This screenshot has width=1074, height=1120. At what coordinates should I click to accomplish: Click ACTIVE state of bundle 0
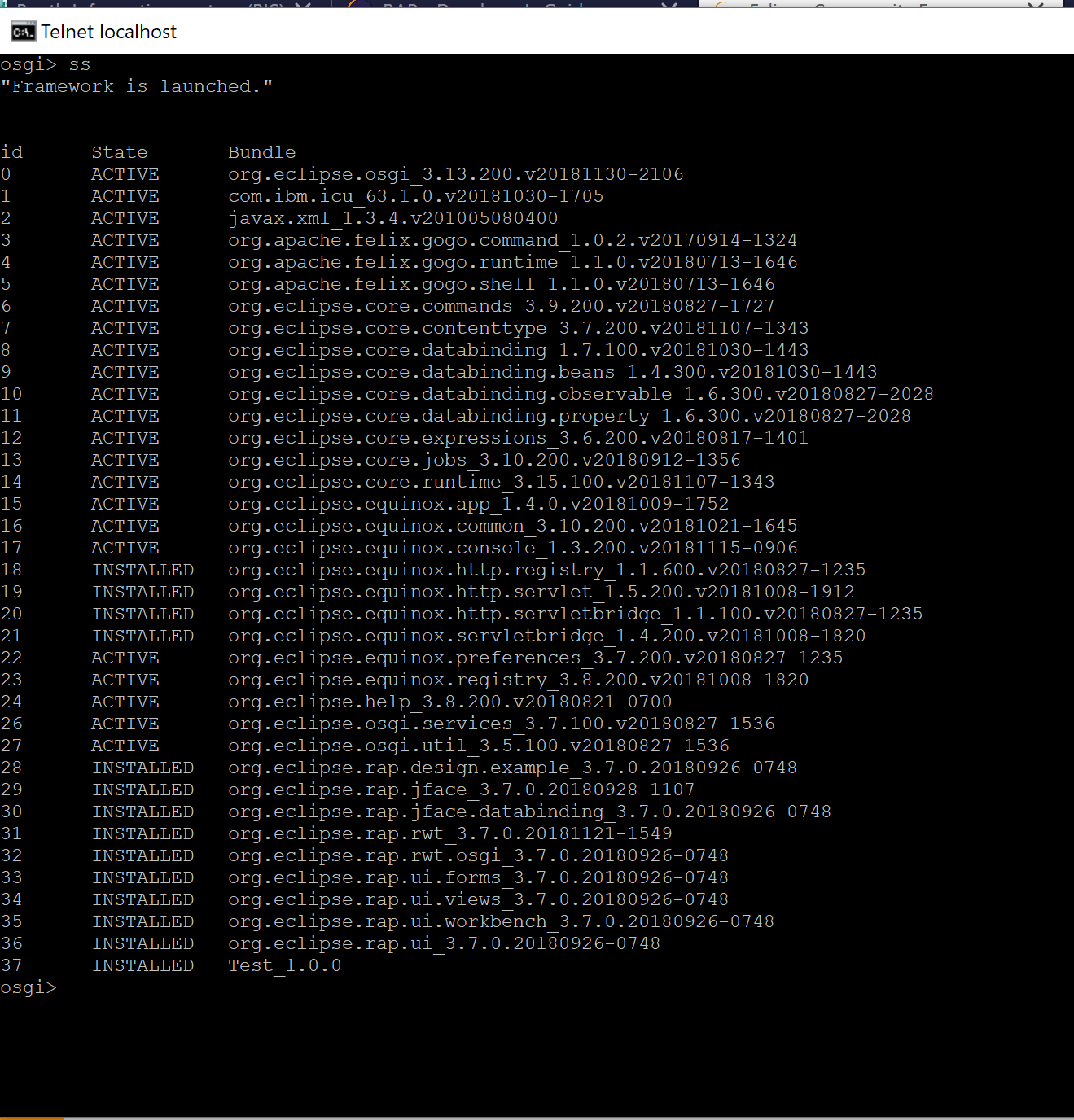click(125, 174)
